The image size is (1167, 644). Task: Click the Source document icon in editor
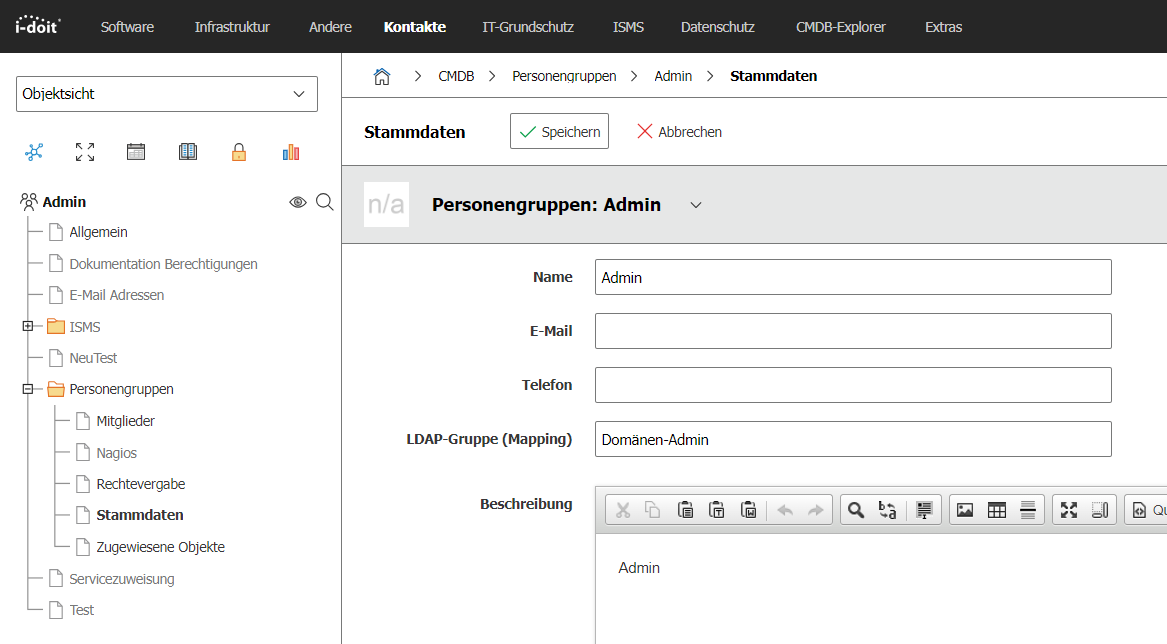pyautogui.click(x=1139, y=510)
